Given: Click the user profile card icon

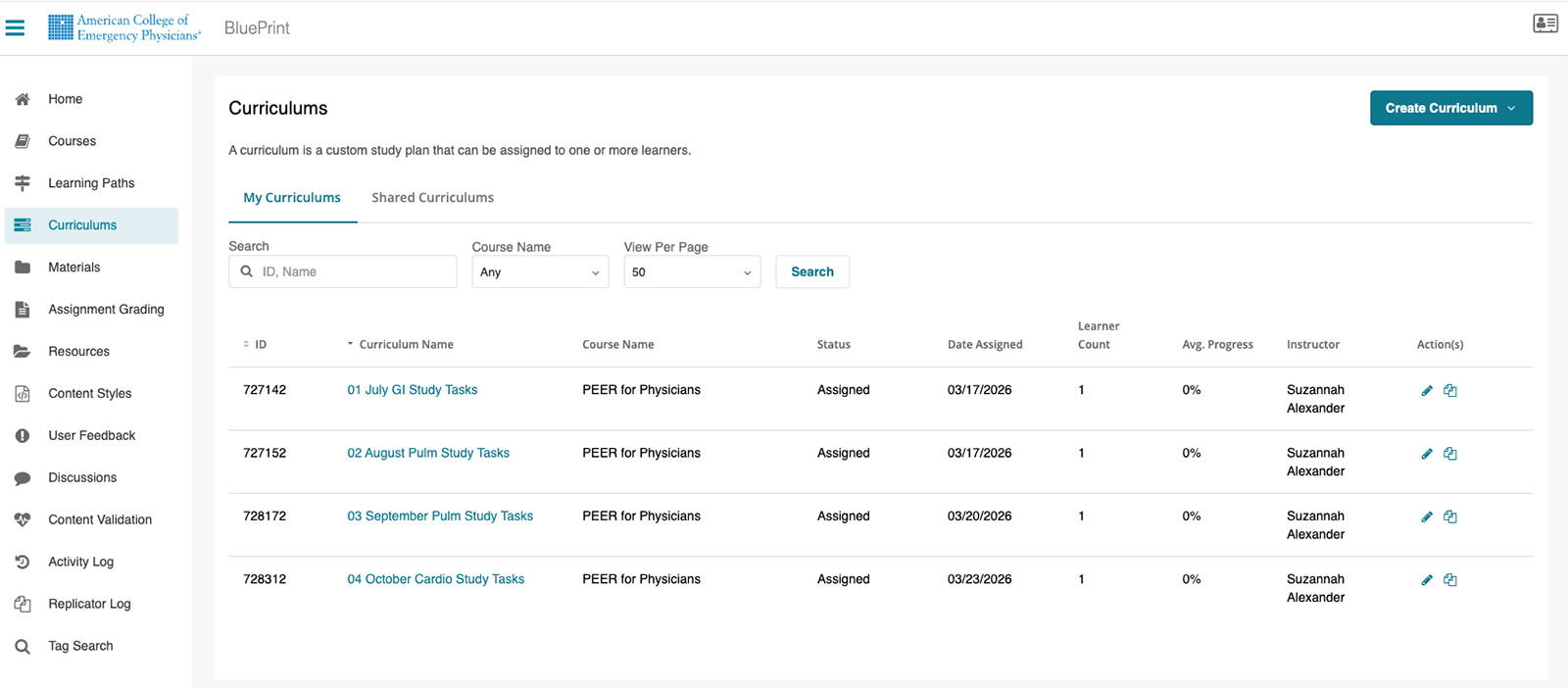Looking at the screenshot, I should click(x=1544, y=24).
